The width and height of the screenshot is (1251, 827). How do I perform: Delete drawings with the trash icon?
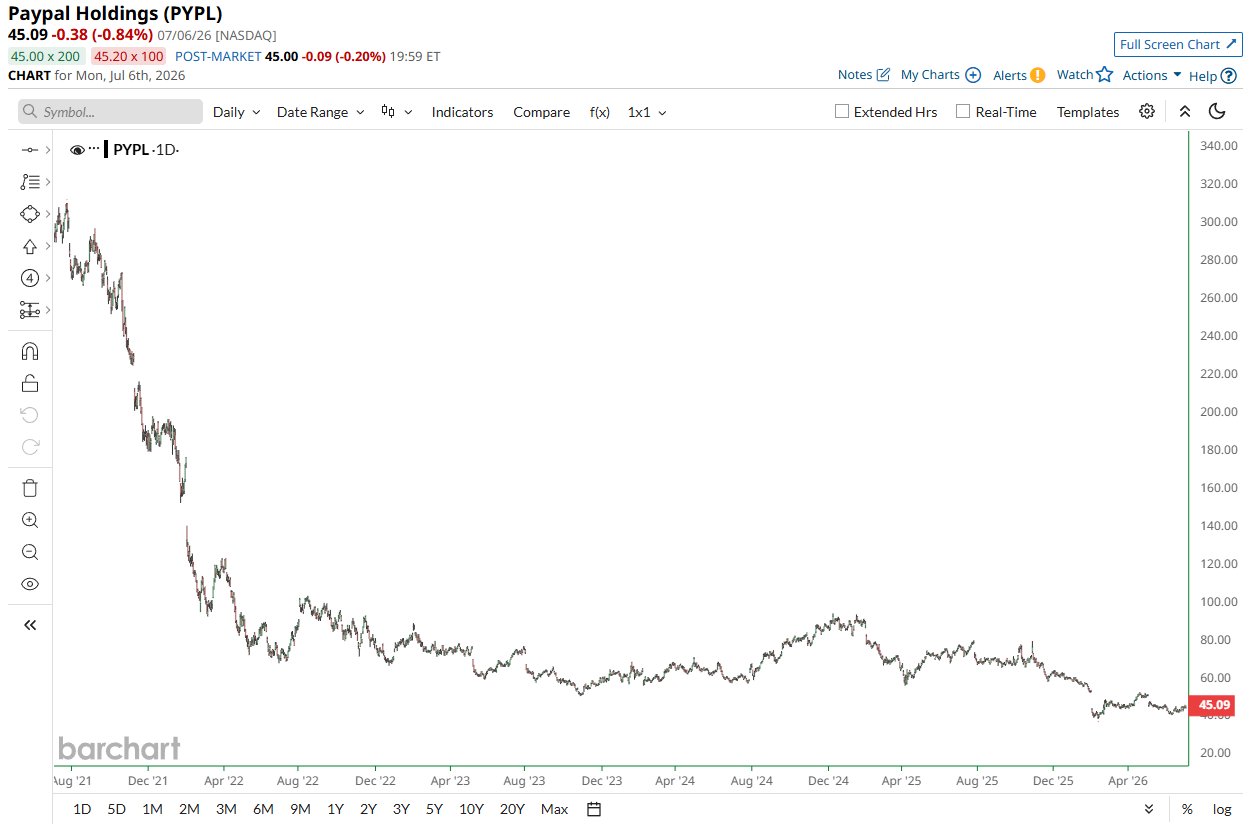[30, 488]
